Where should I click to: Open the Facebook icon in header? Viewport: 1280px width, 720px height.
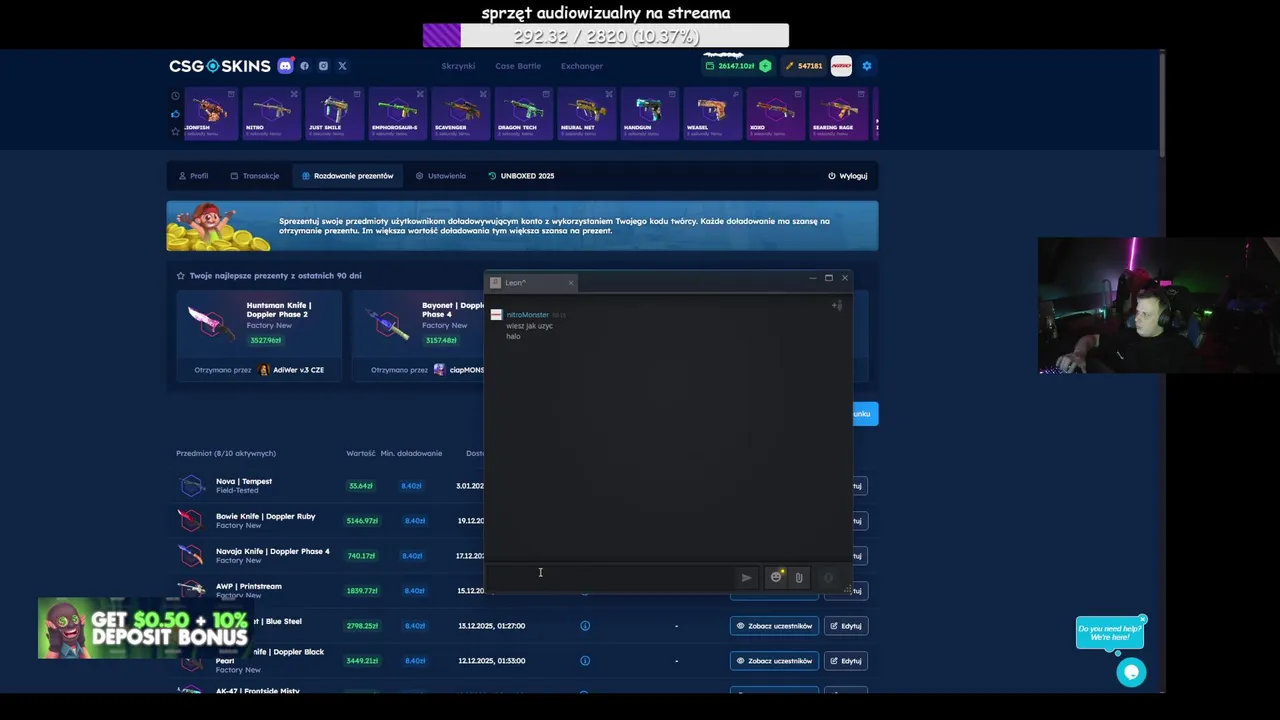point(305,66)
